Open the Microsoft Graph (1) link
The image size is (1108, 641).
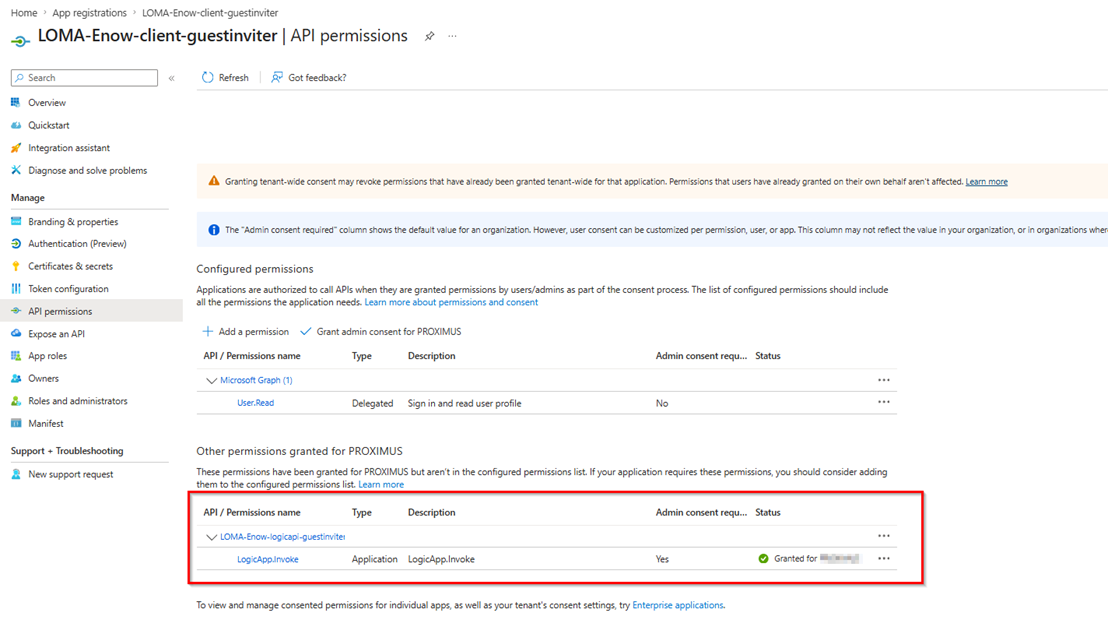click(256, 380)
